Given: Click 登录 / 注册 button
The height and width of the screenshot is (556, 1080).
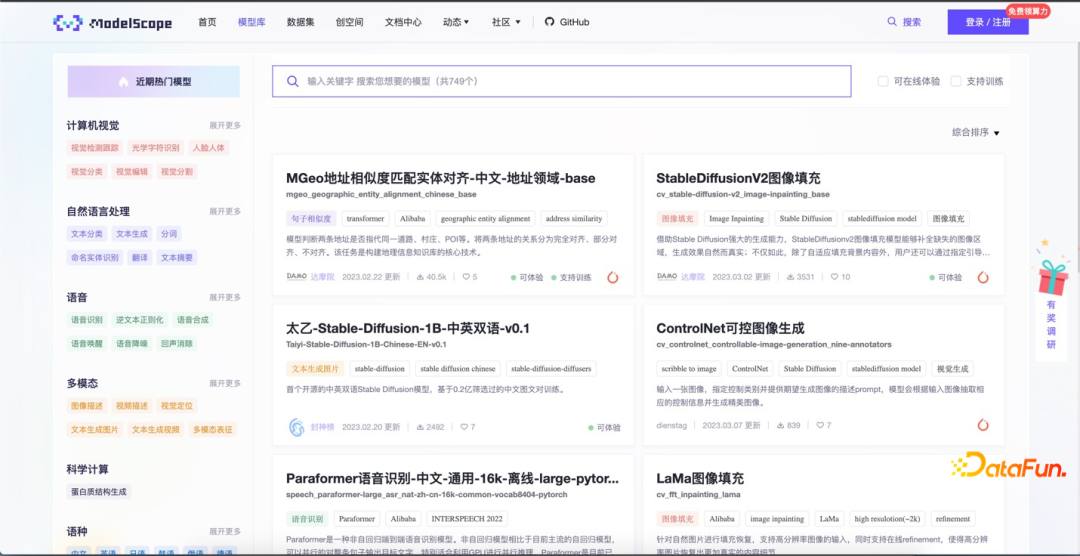Looking at the screenshot, I should click(x=988, y=22).
